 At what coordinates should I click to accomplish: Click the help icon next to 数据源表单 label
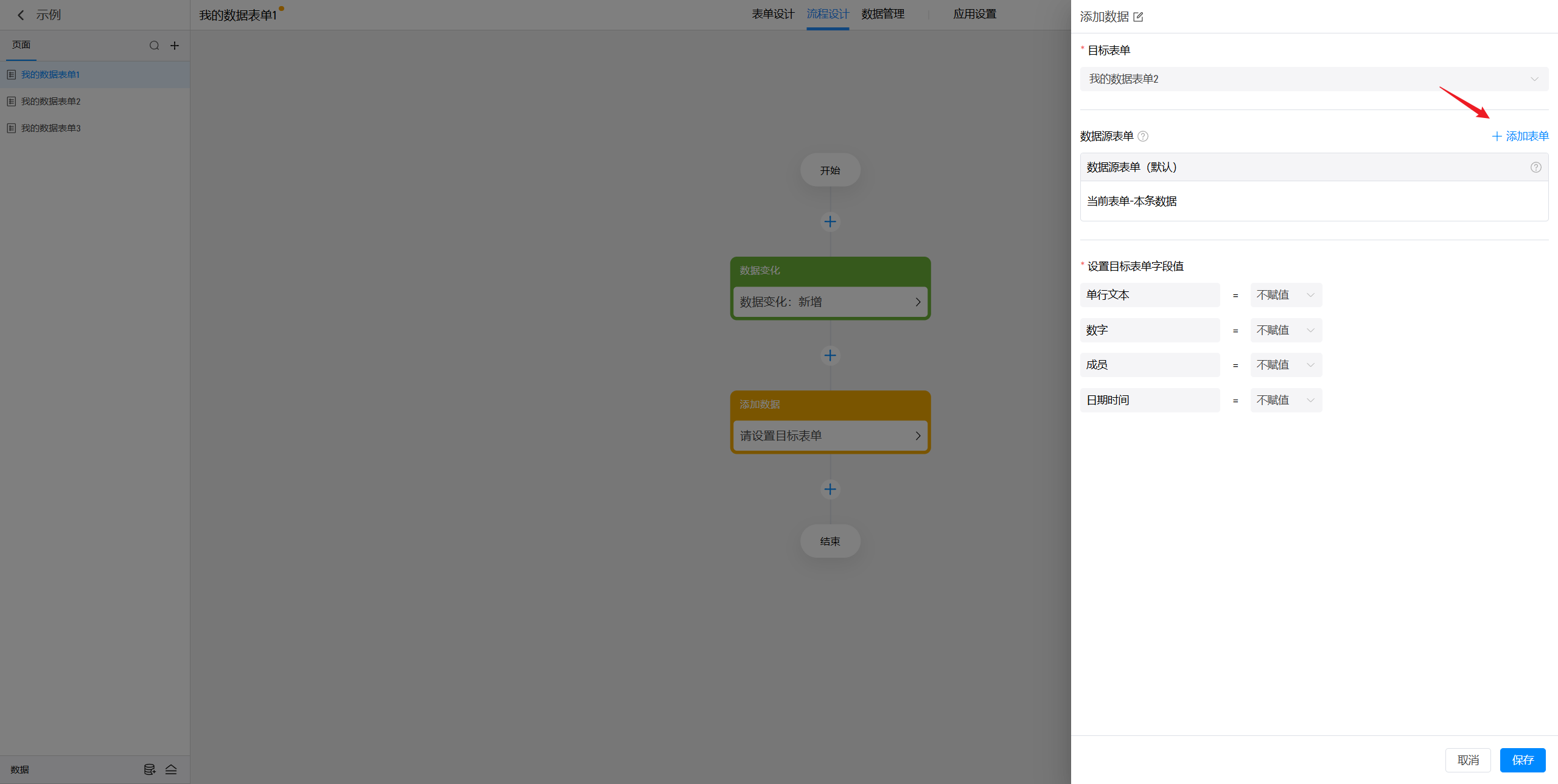pyautogui.click(x=1143, y=136)
